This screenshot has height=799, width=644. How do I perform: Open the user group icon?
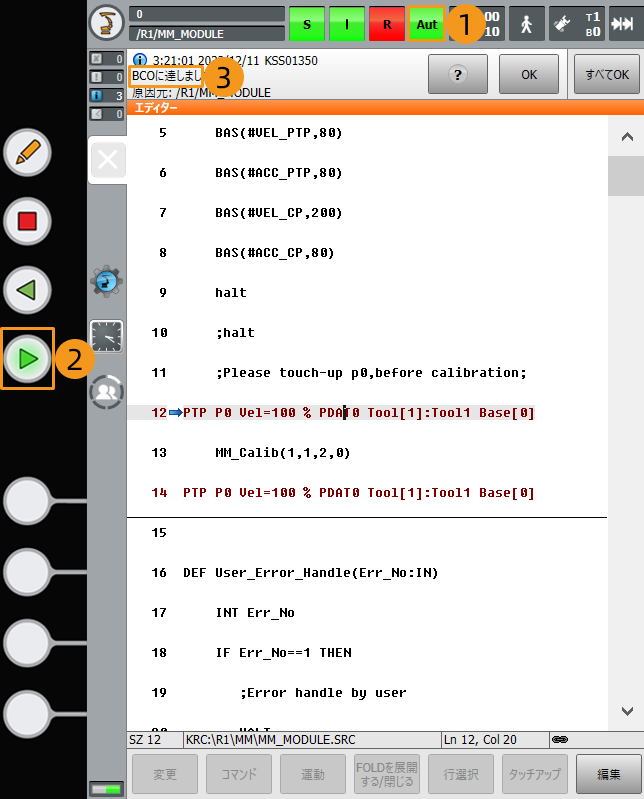(106, 392)
